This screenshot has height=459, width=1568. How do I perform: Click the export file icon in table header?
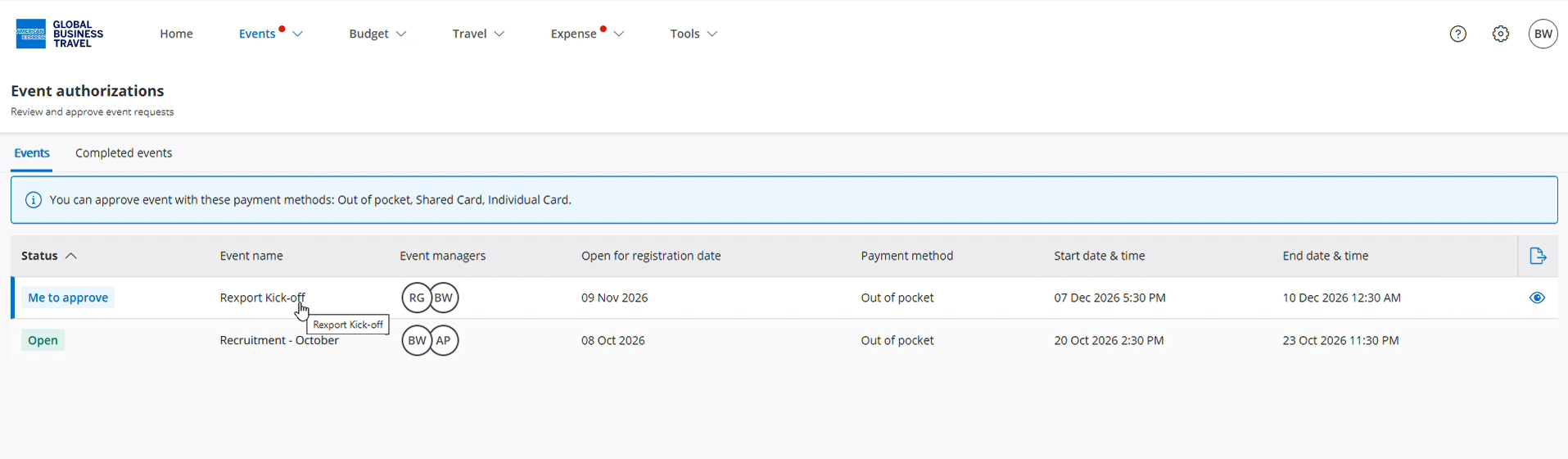[1538, 256]
